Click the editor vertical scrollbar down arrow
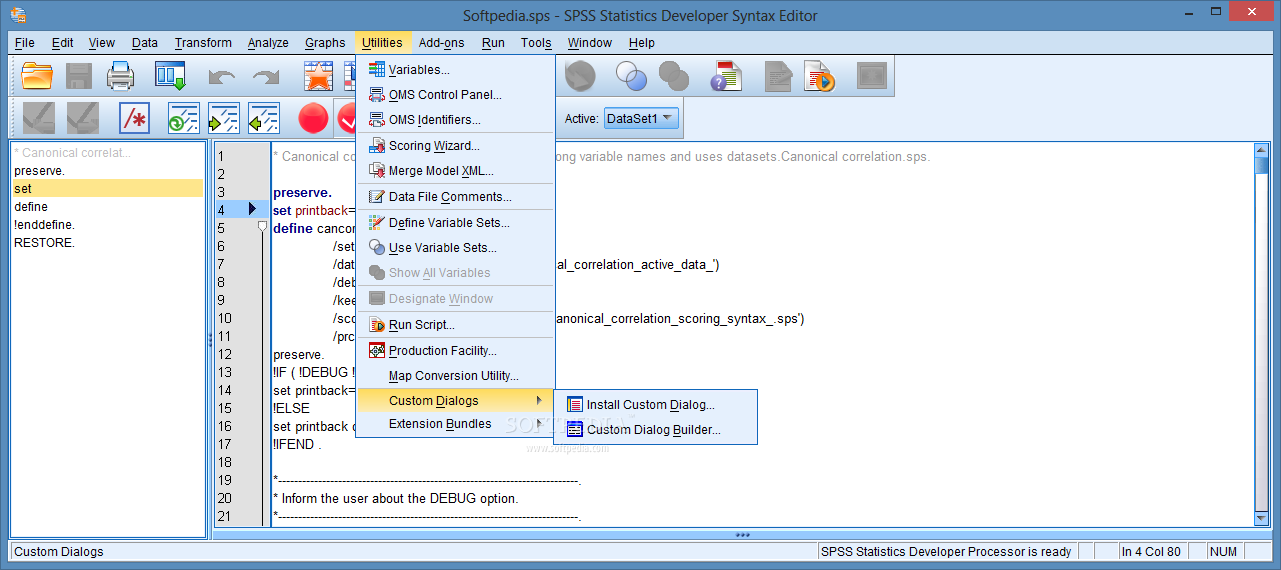 [1262, 517]
